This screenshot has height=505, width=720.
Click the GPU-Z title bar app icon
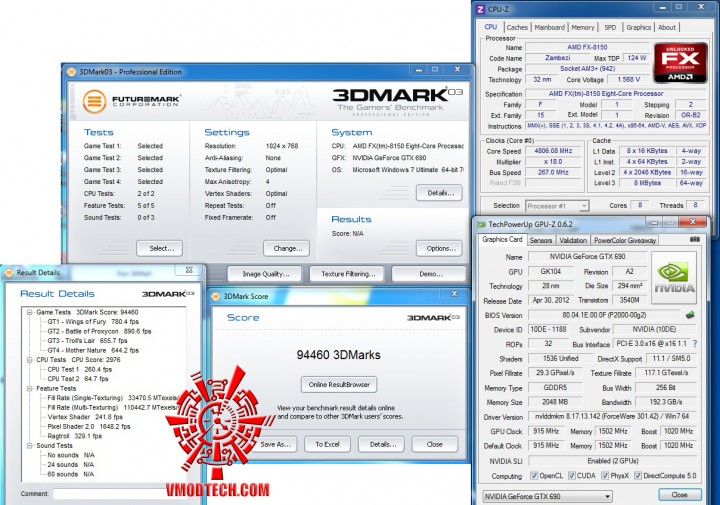pyautogui.click(x=481, y=224)
